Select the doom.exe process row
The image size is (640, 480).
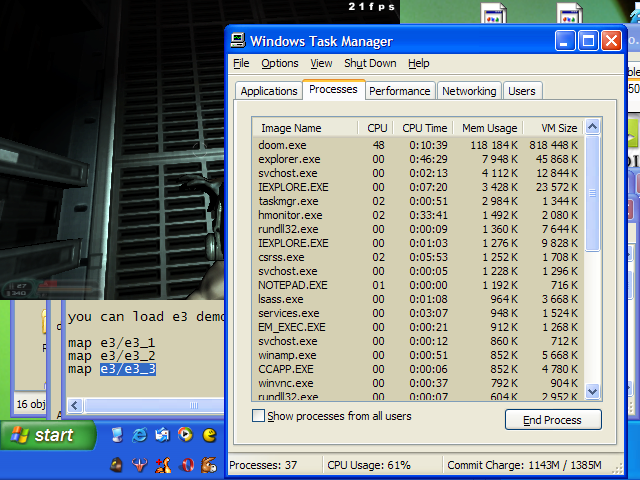pos(418,145)
